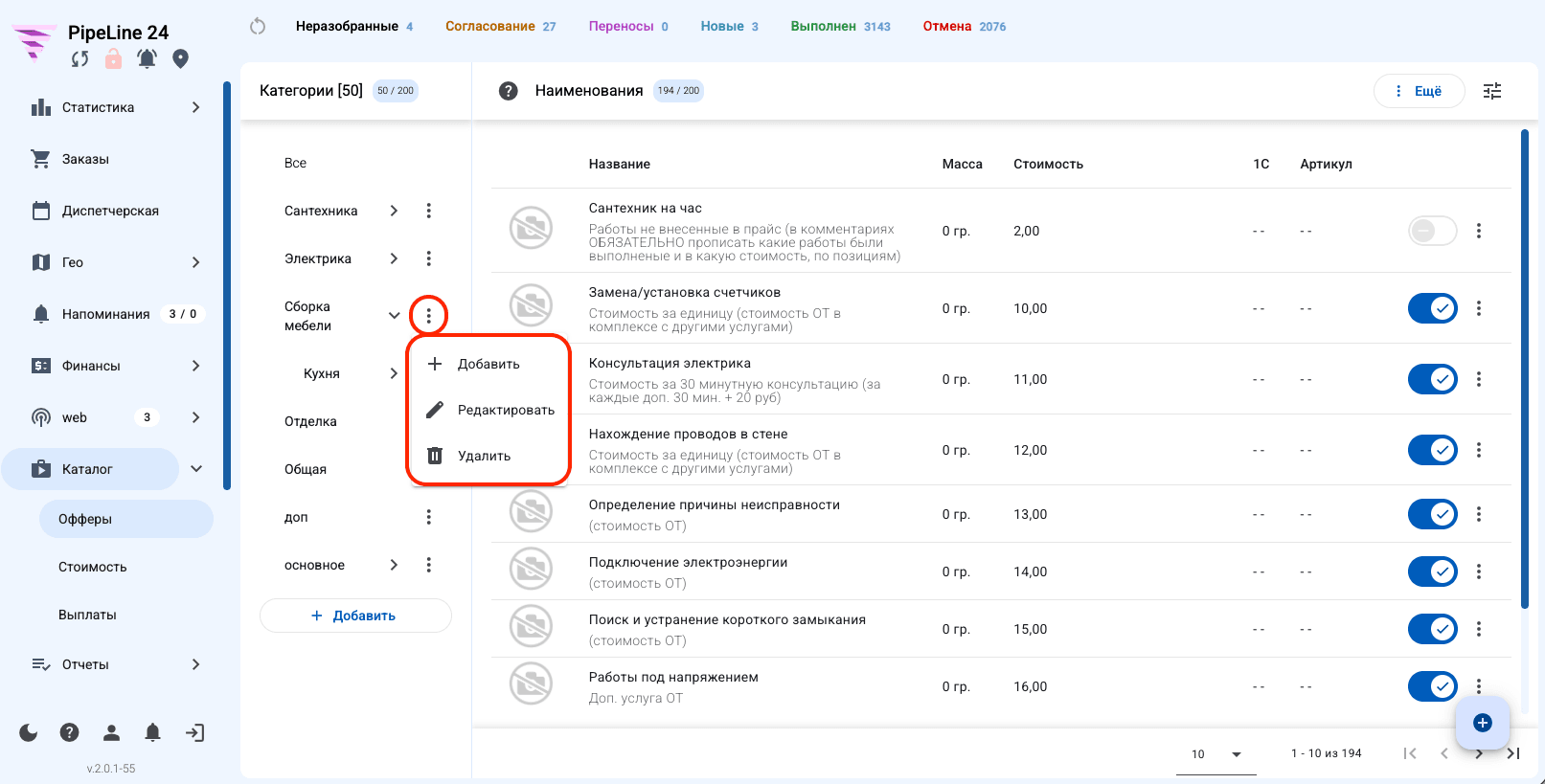The height and width of the screenshot is (784, 1545).
Task: Open row menu for Сантехник на час
Action: (1479, 231)
